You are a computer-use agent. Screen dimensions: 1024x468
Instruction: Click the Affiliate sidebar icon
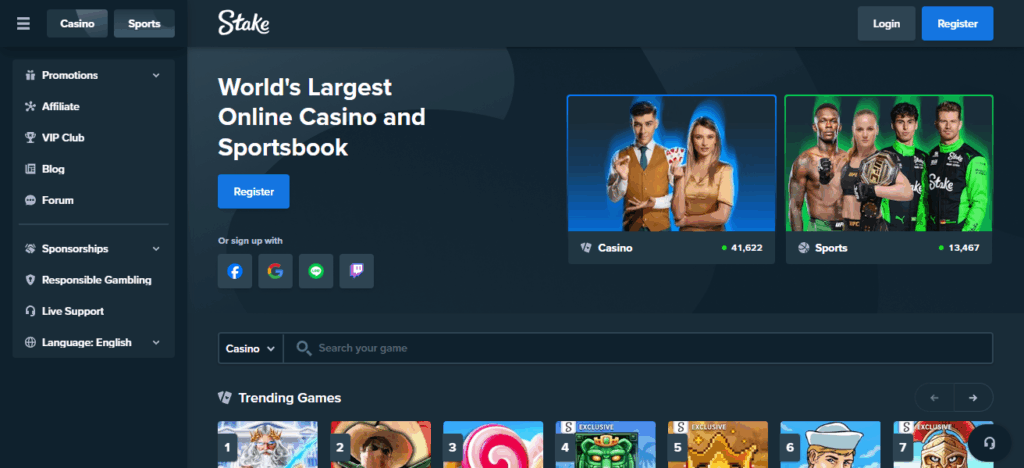pos(30,106)
